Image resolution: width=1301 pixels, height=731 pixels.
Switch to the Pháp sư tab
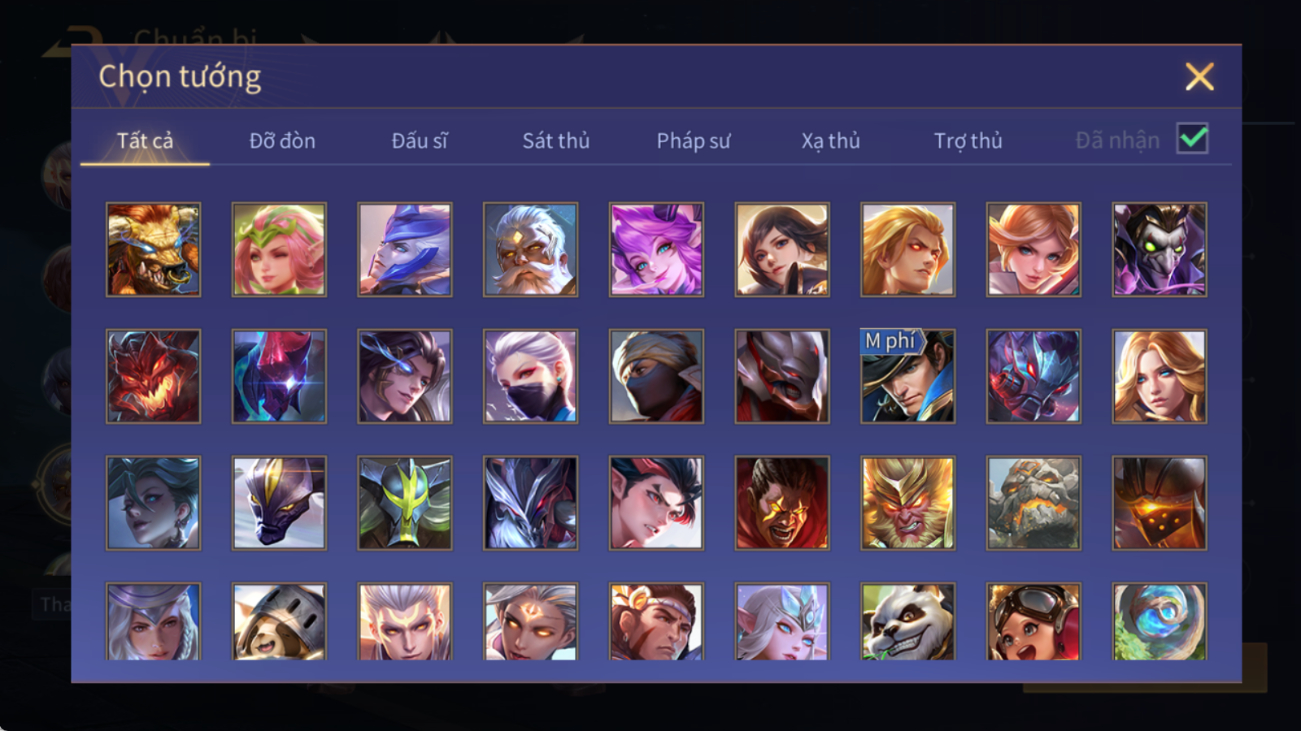[693, 141]
